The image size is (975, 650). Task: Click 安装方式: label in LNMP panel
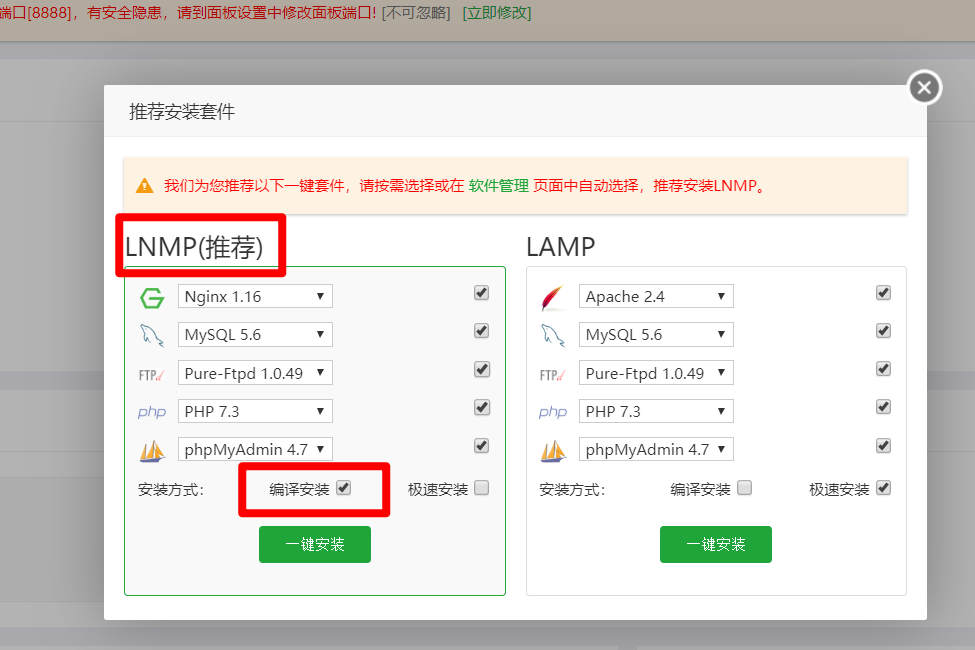point(171,490)
